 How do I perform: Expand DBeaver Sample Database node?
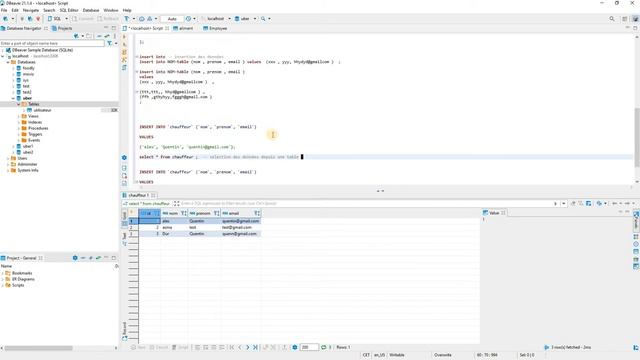pos(3,50)
